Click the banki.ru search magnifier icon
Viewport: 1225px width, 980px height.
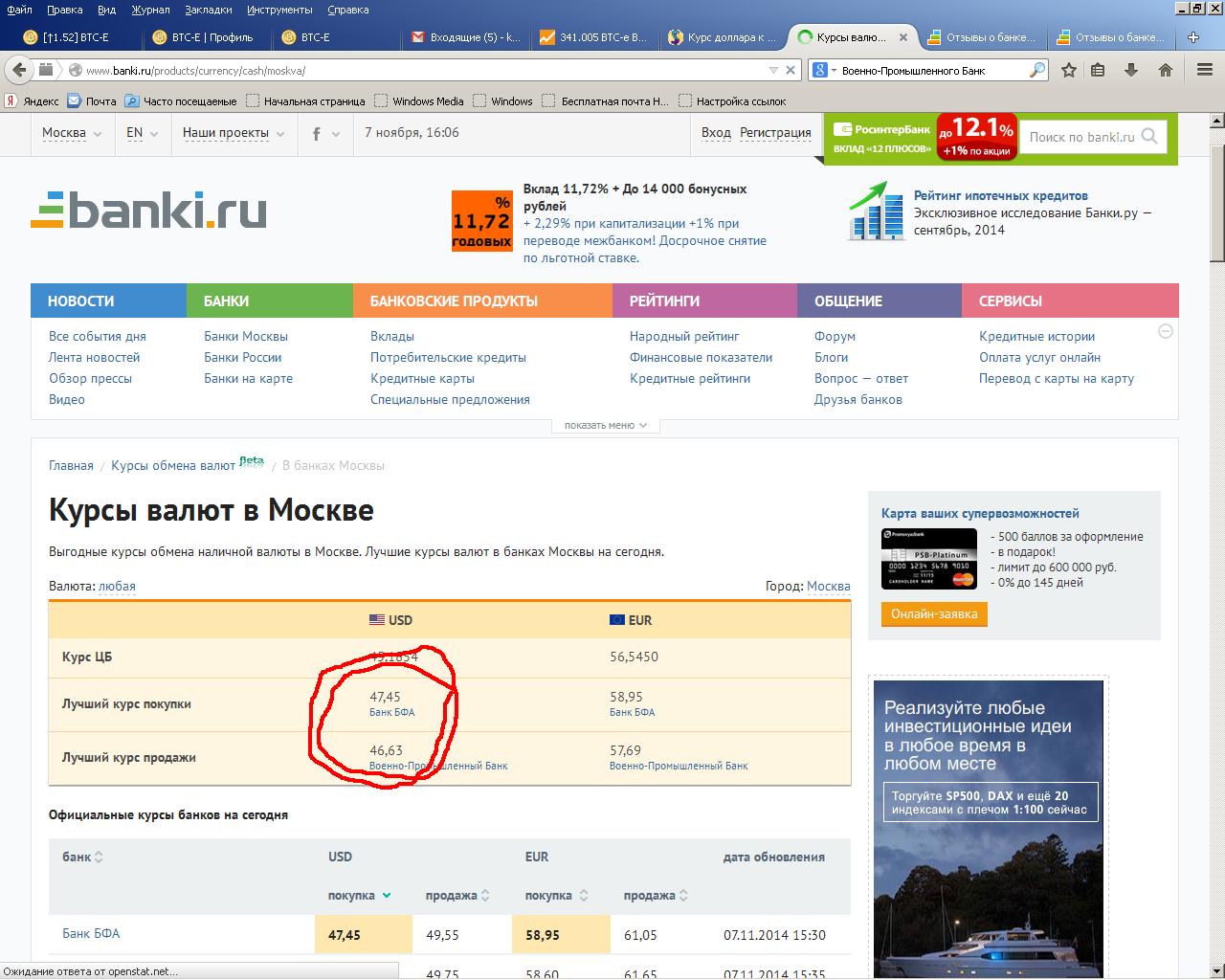1150,136
